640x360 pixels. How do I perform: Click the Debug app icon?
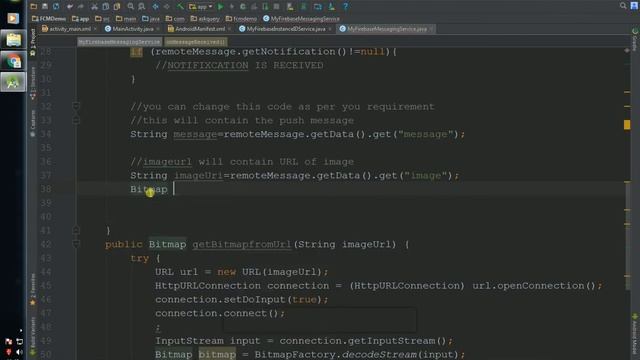[x=243, y=7]
